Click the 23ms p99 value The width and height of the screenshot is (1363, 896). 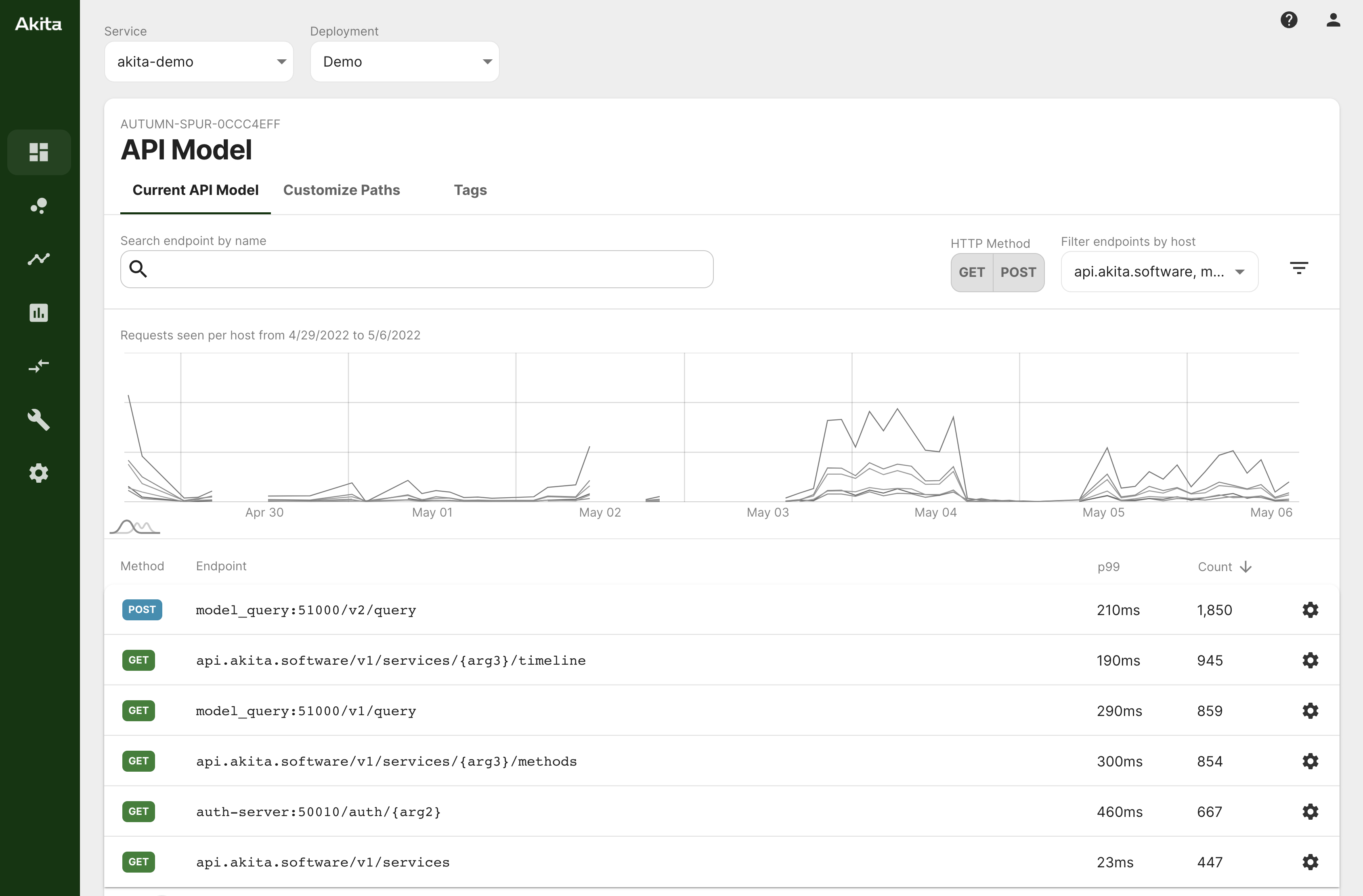tap(1115, 862)
